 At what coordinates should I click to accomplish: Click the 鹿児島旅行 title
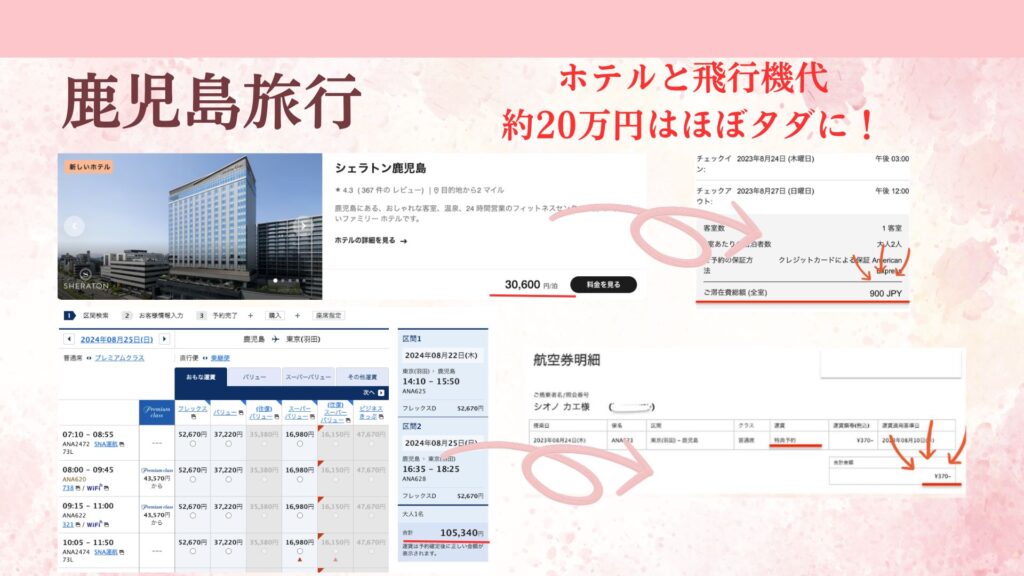click(212, 101)
